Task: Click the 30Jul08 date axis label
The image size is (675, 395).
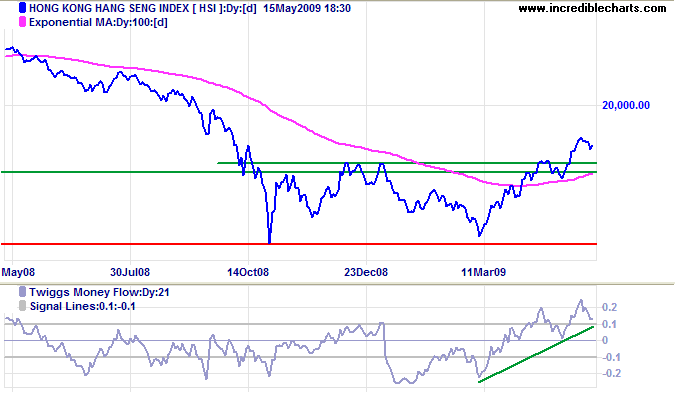Action: (130, 272)
